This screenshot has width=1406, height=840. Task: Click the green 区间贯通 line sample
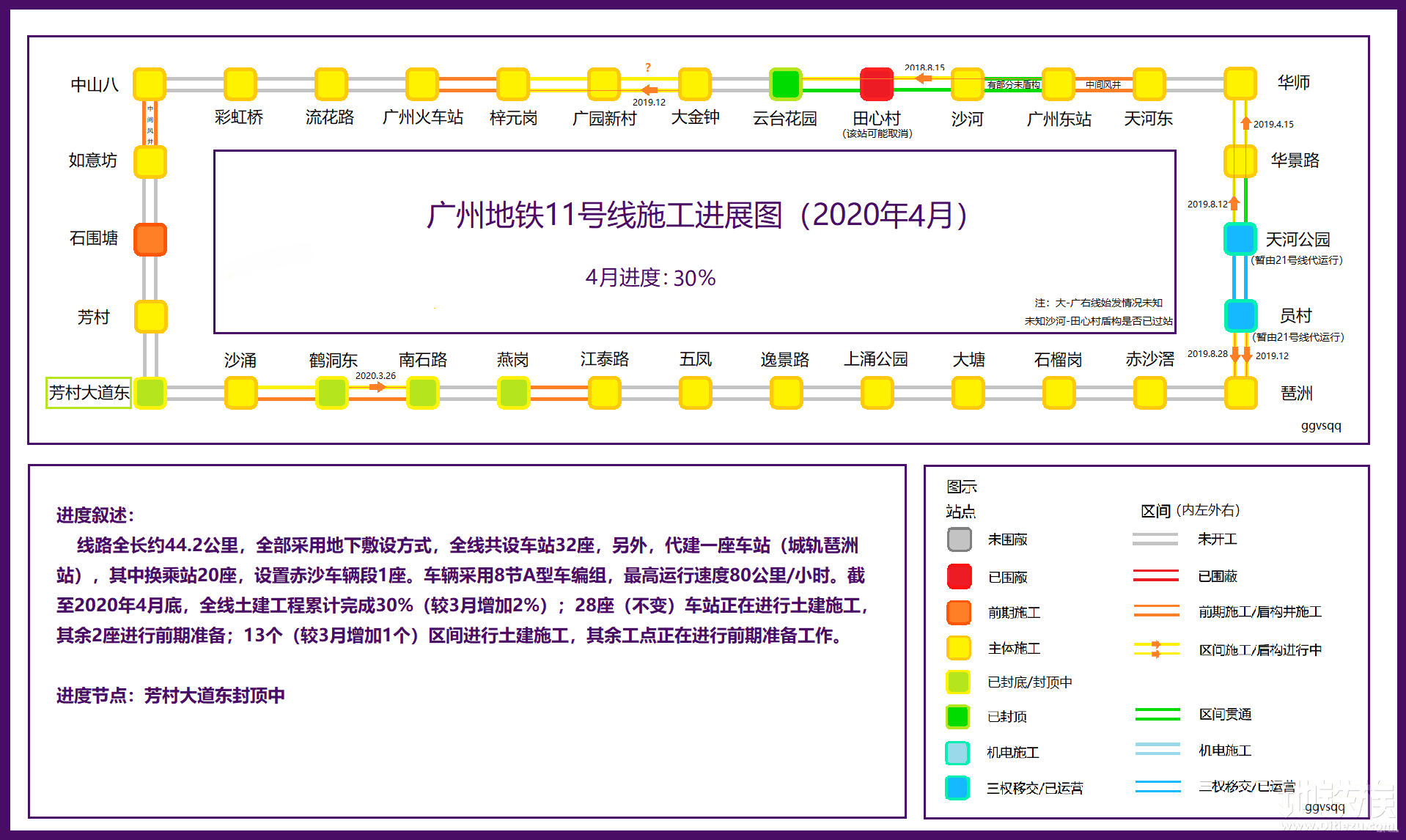pyautogui.click(x=1157, y=714)
